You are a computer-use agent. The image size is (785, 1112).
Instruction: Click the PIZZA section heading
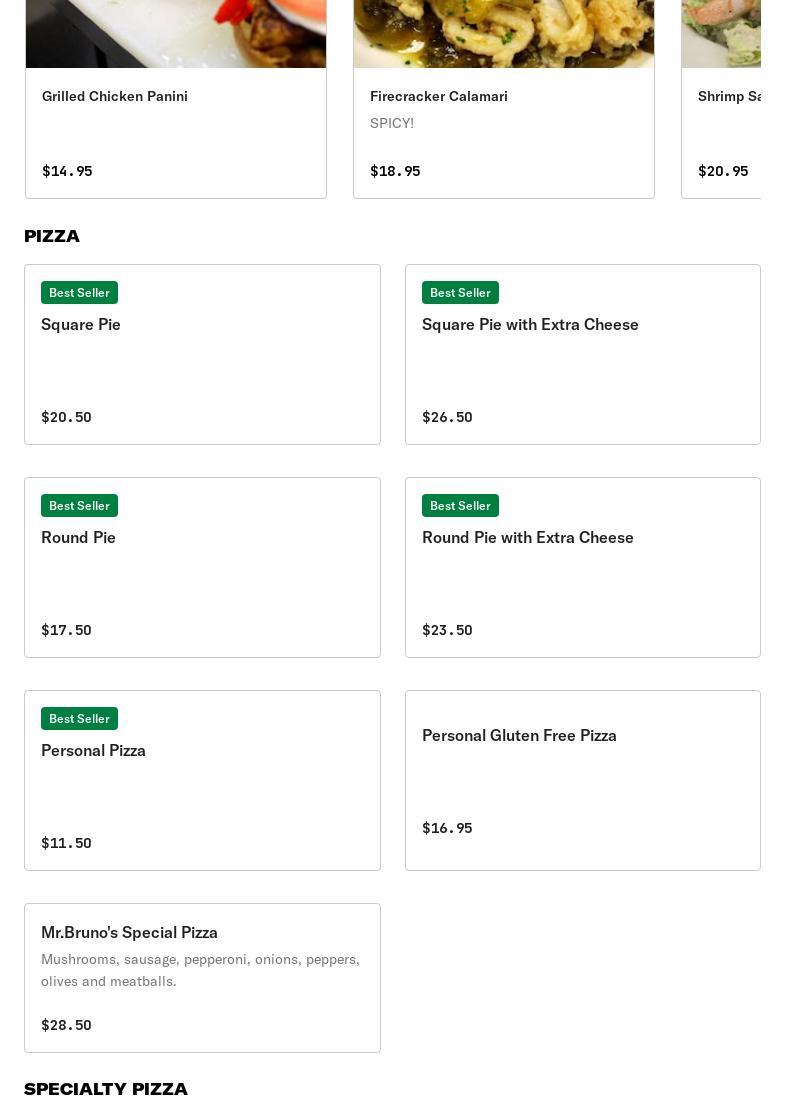point(52,236)
